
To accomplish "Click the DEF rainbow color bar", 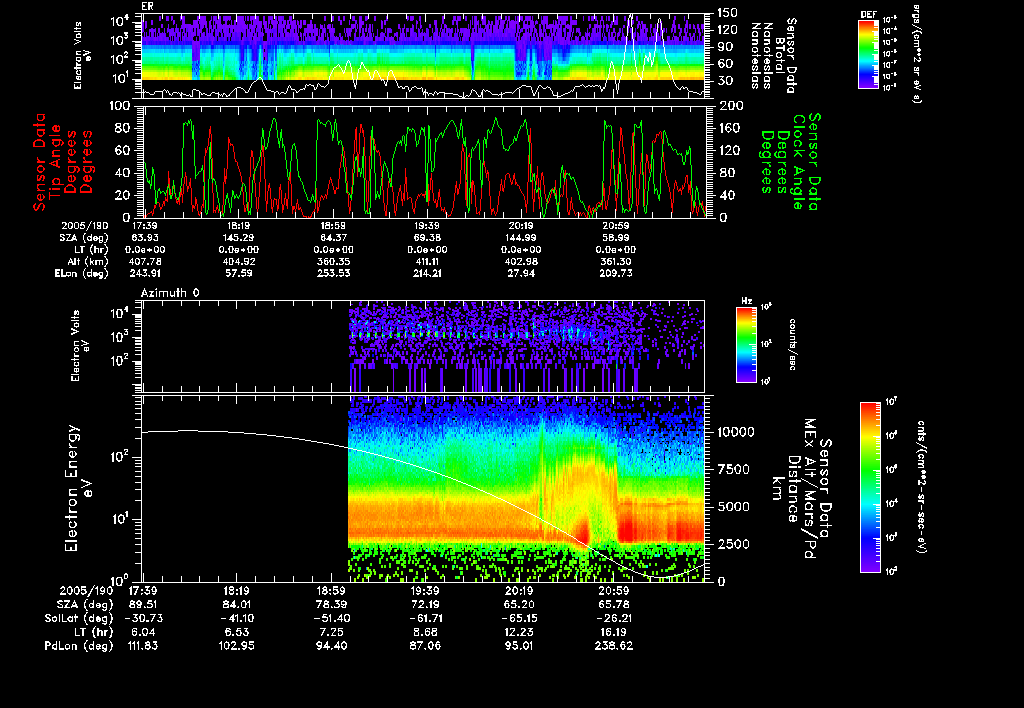I will [868, 54].
